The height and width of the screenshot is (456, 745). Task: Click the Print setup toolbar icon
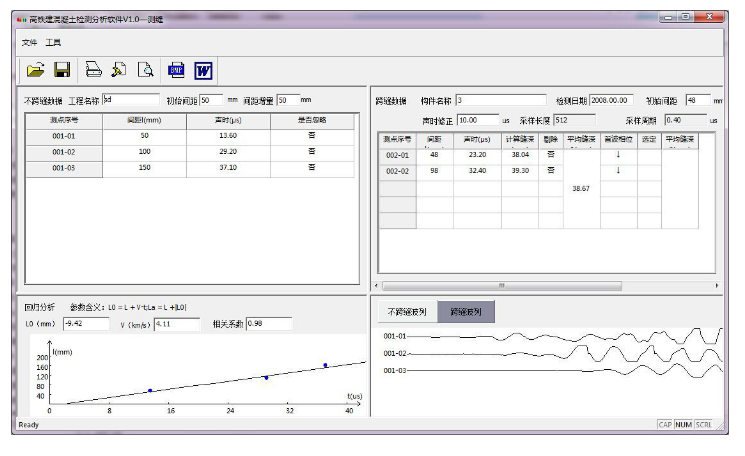tap(119, 70)
